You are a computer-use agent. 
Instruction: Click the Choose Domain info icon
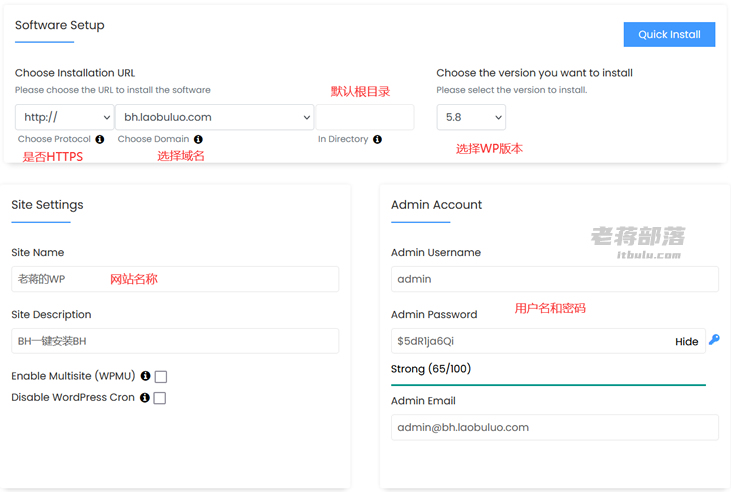coord(198,139)
